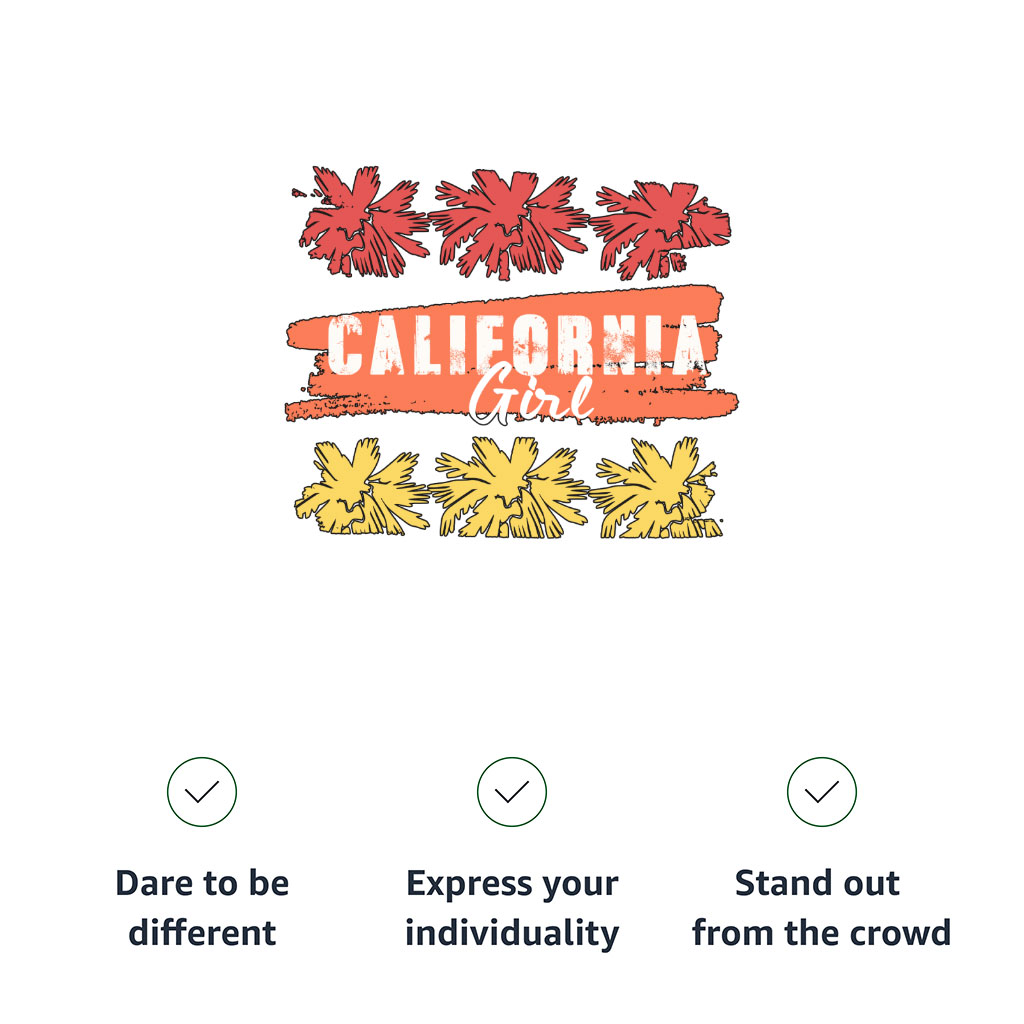
Task: Click the checkmark circle above 'Dare to be different'
Action: pyautogui.click(x=202, y=792)
